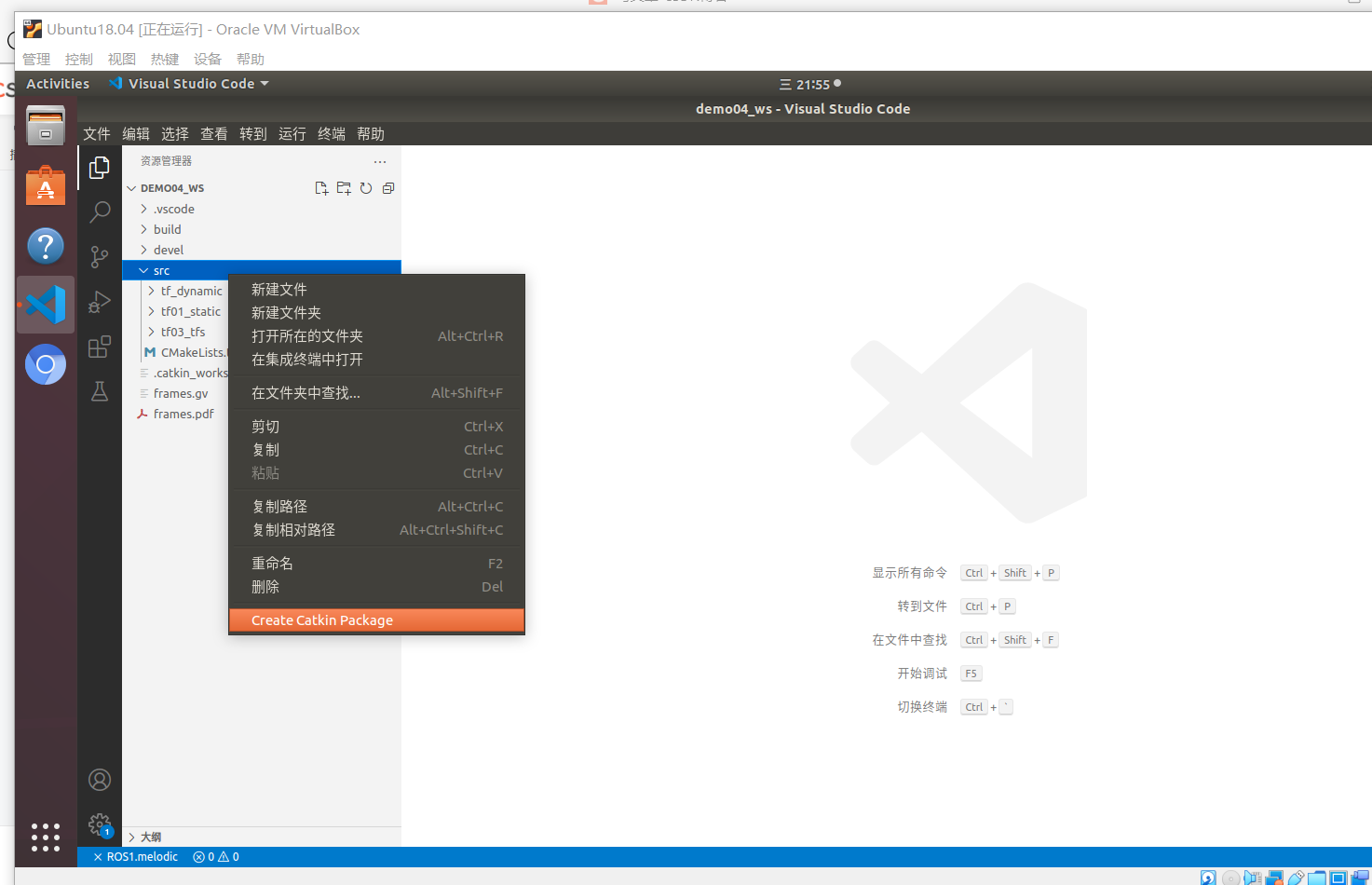Expand the 大纲 outline section
Viewport: 1372px width, 885px height.
click(x=261, y=837)
